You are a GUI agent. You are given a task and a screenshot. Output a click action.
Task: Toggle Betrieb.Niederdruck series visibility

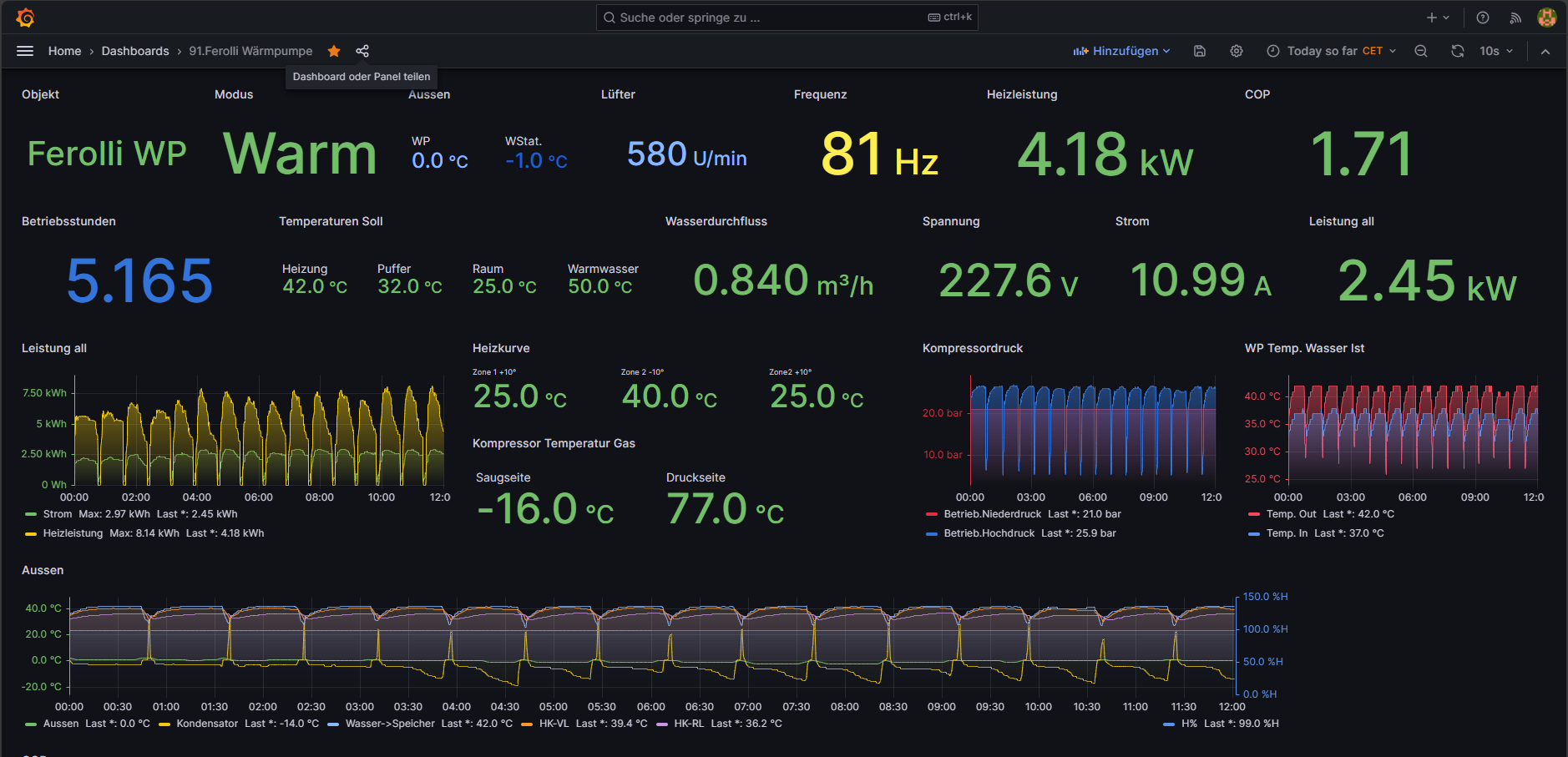click(x=992, y=514)
